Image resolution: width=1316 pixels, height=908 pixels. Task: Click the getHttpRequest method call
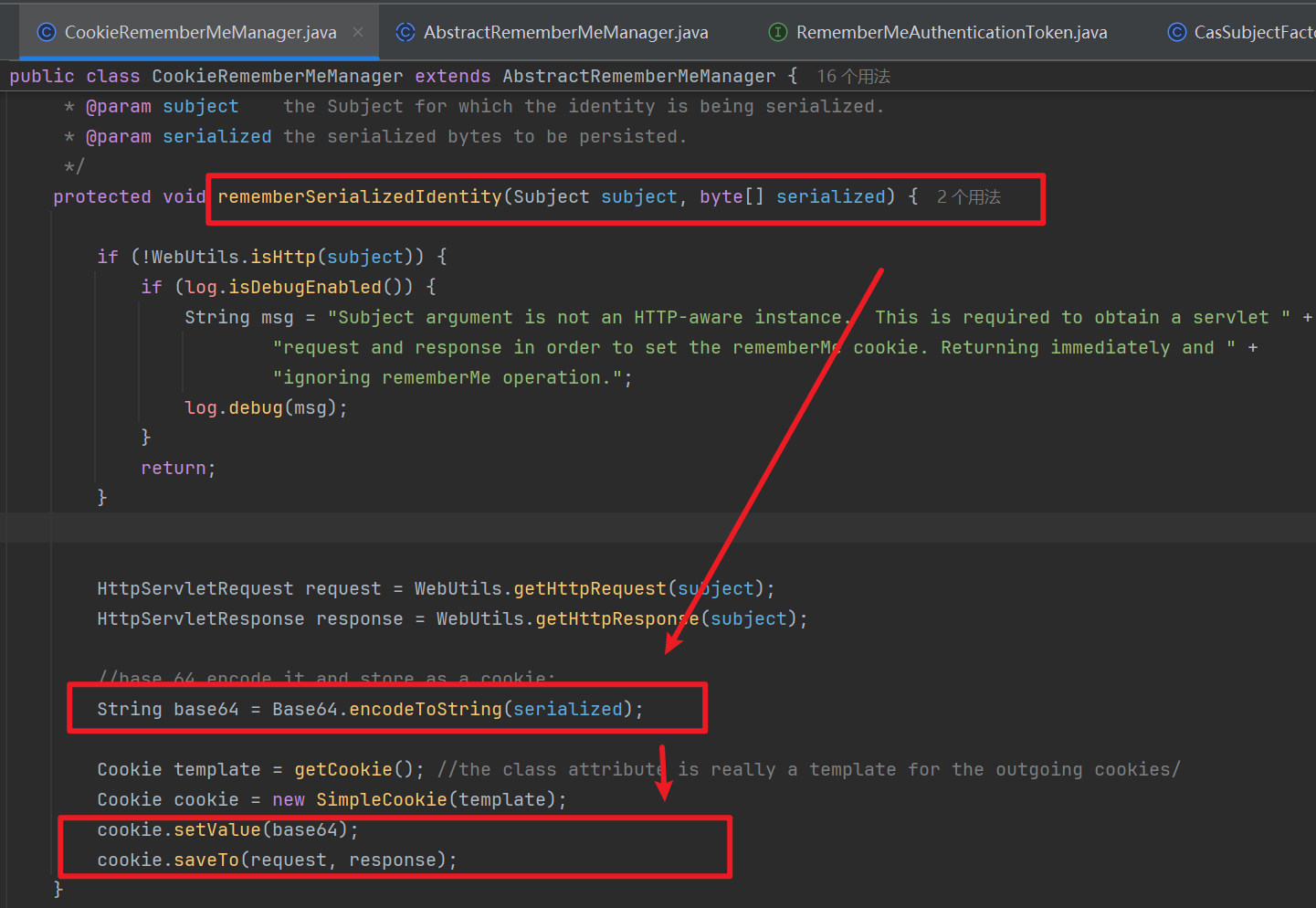(x=590, y=589)
